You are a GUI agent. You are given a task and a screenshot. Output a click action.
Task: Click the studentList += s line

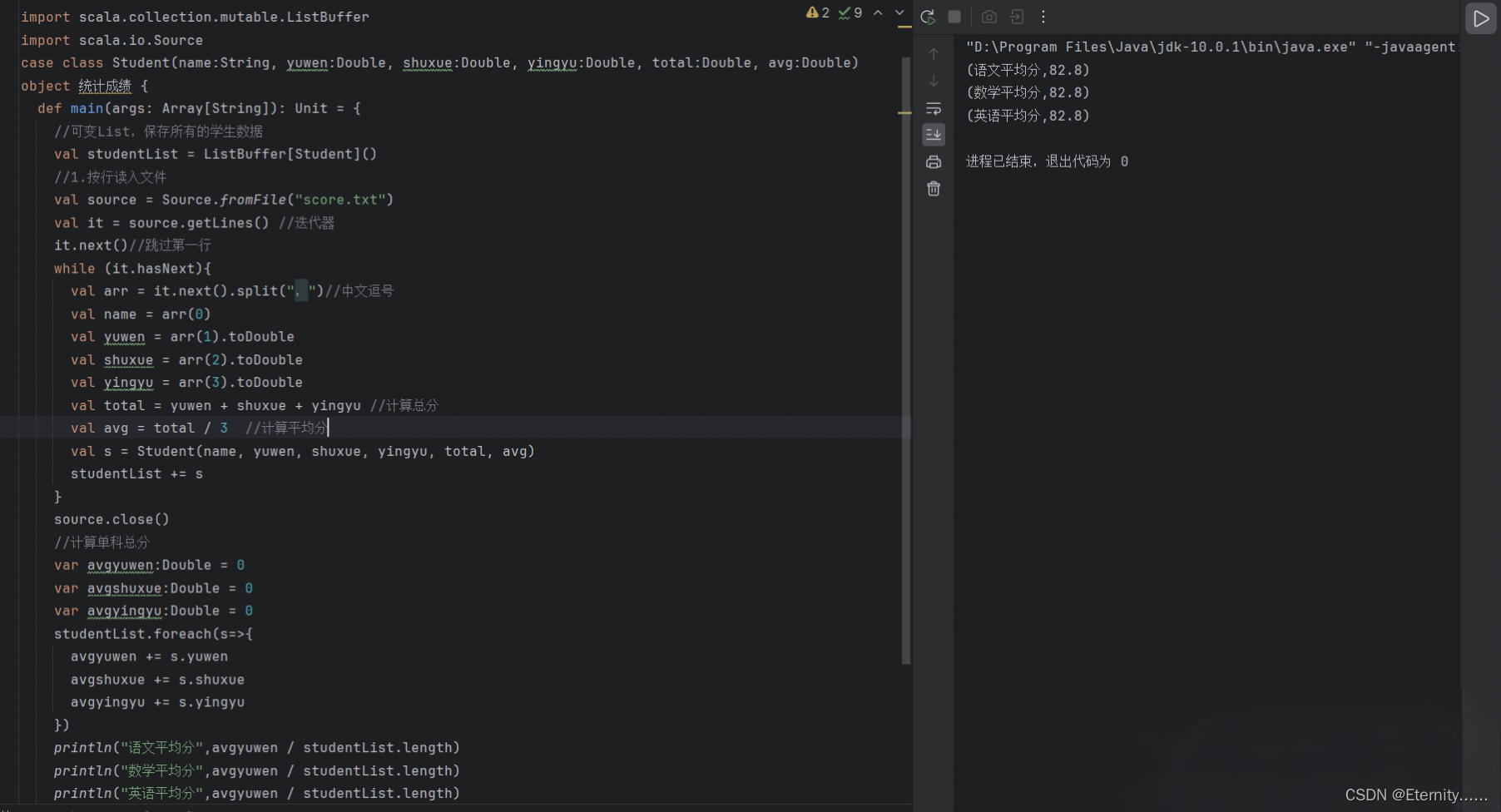tap(136, 473)
